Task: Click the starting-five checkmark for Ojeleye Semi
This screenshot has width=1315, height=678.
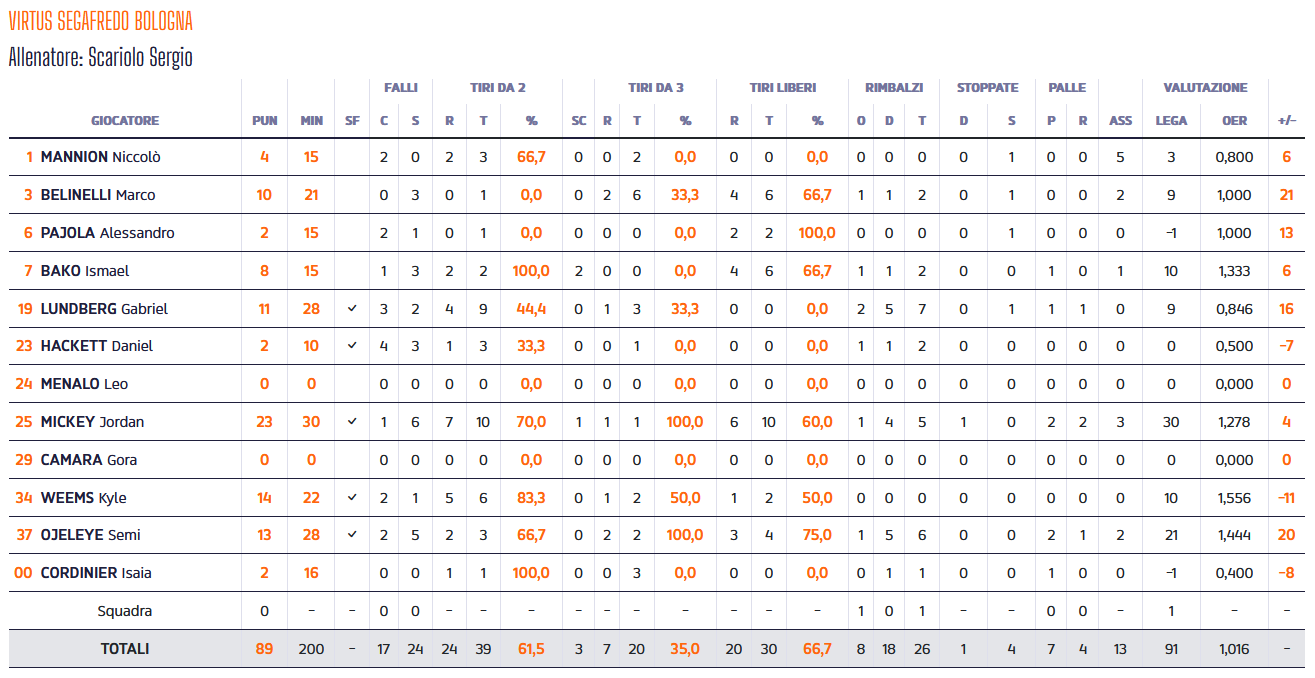Action: coord(351,535)
